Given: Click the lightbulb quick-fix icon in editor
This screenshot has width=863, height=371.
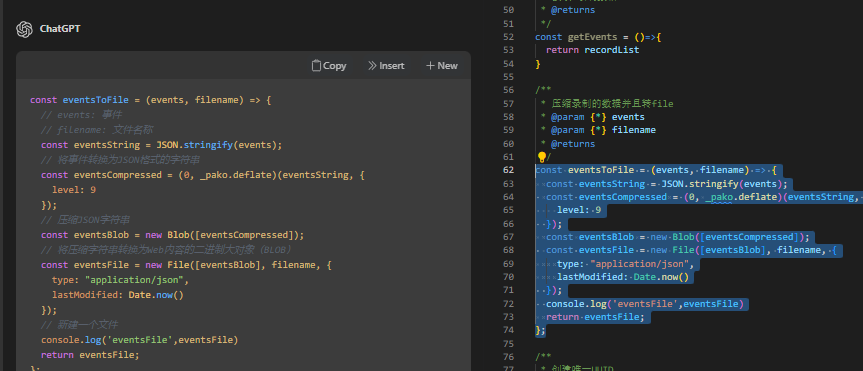Looking at the screenshot, I should pyautogui.click(x=541, y=157).
